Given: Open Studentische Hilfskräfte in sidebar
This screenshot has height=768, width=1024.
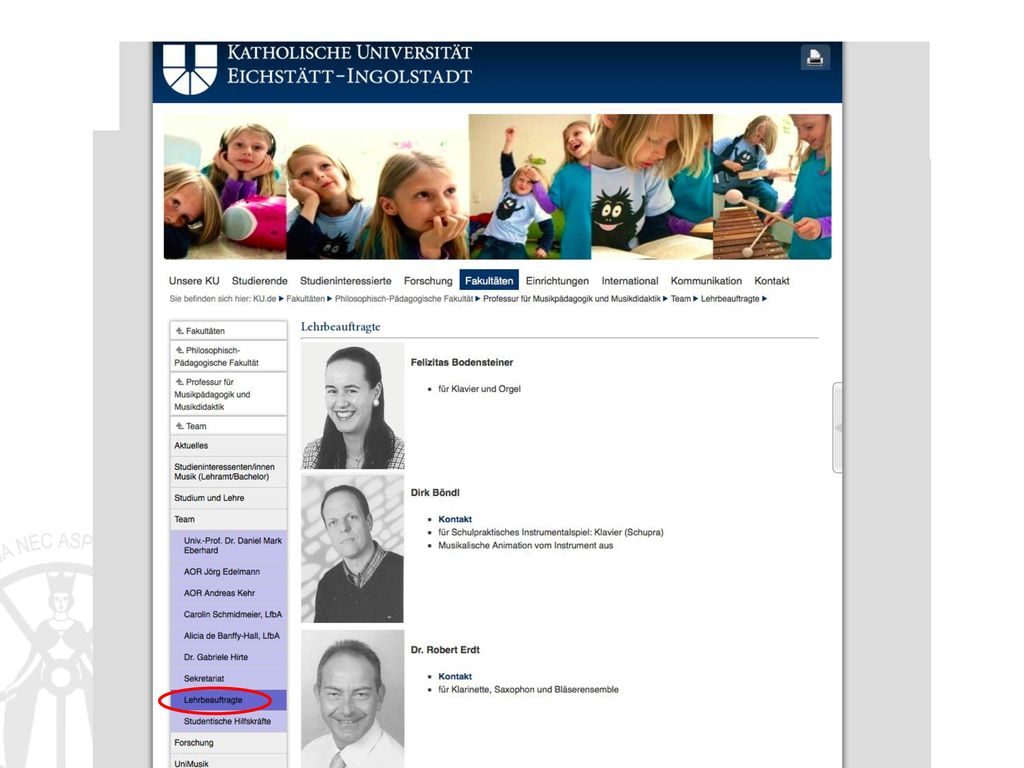Looking at the screenshot, I should pos(228,722).
